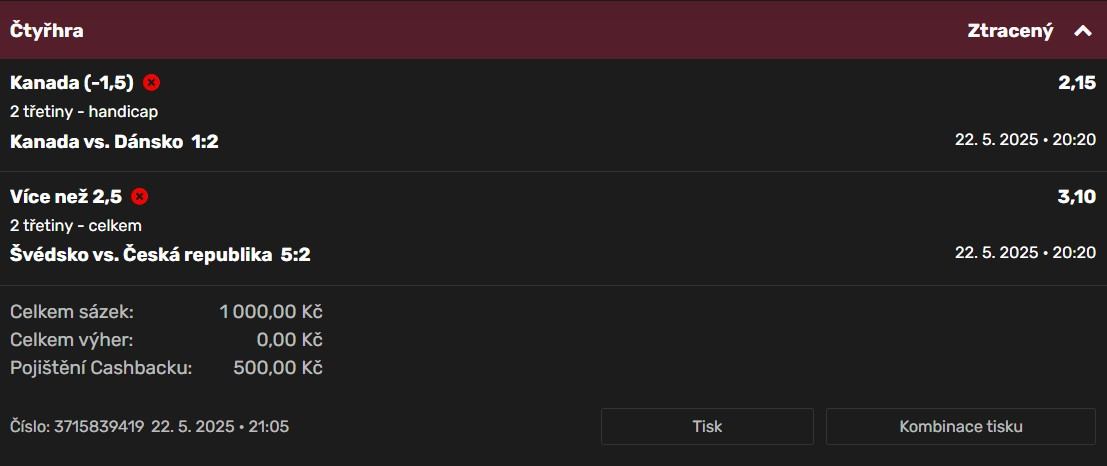Click the 2 třetiny - celkem market label

[x=76, y=226]
